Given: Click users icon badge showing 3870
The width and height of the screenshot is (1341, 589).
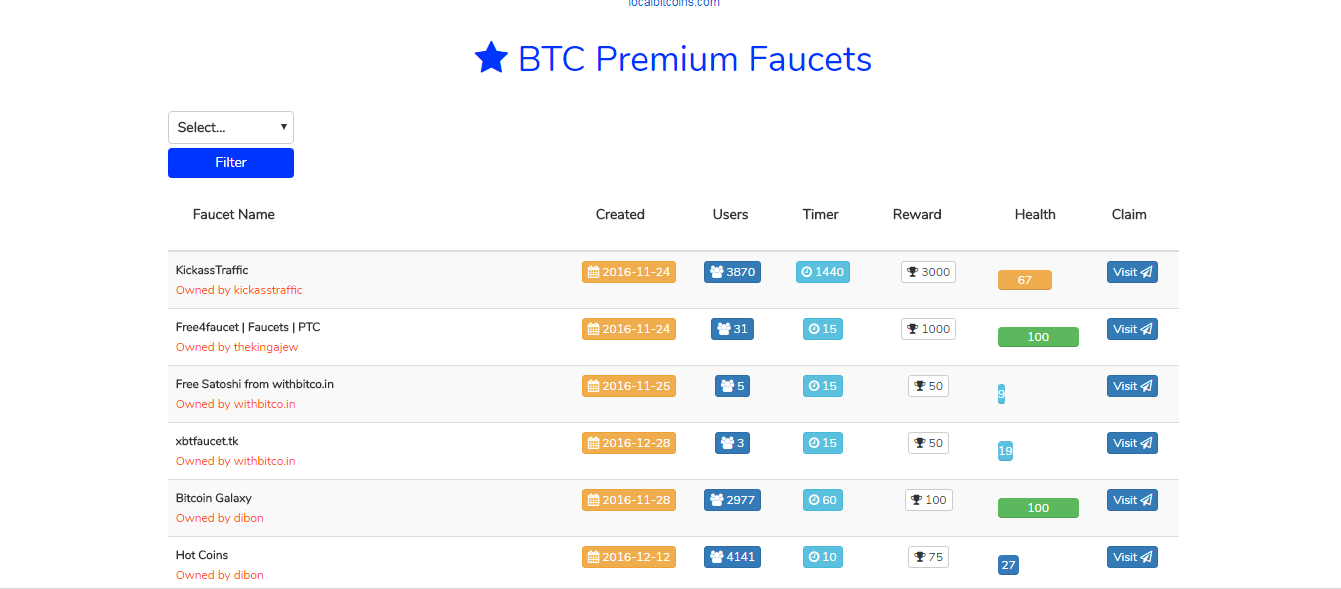Looking at the screenshot, I should tap(716, 272).
